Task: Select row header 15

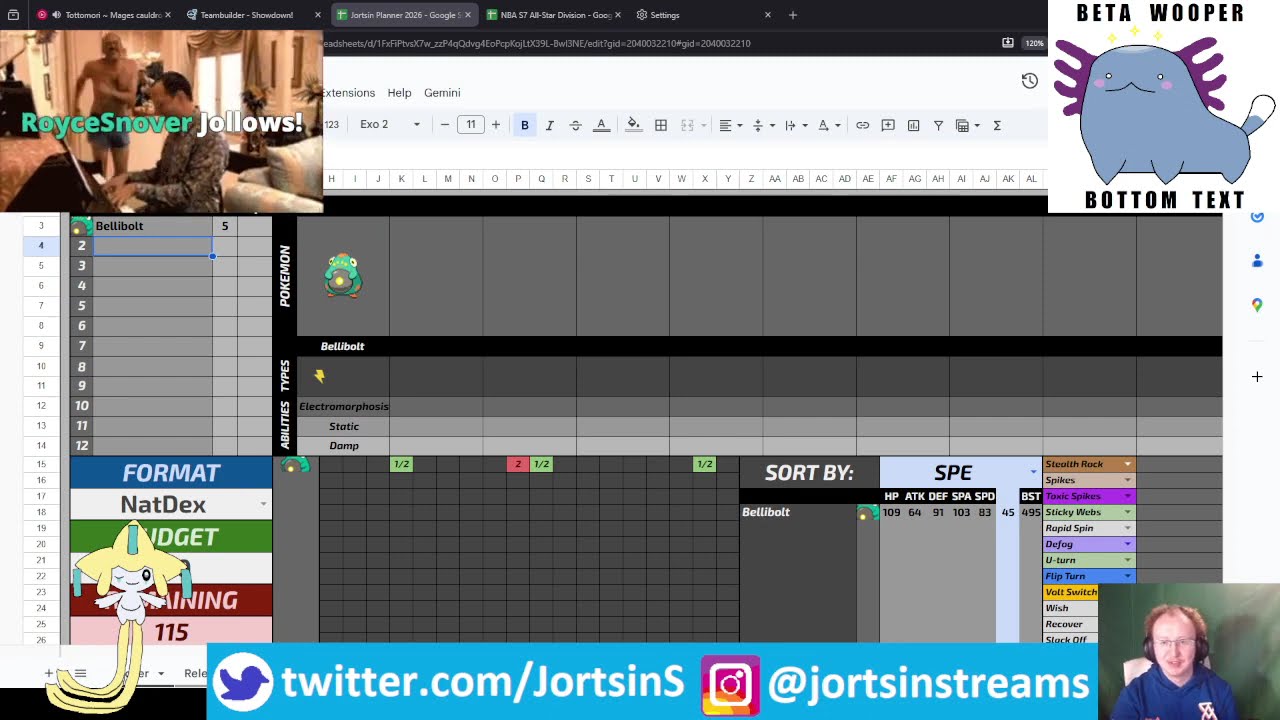Action: (x=41, y=464)
